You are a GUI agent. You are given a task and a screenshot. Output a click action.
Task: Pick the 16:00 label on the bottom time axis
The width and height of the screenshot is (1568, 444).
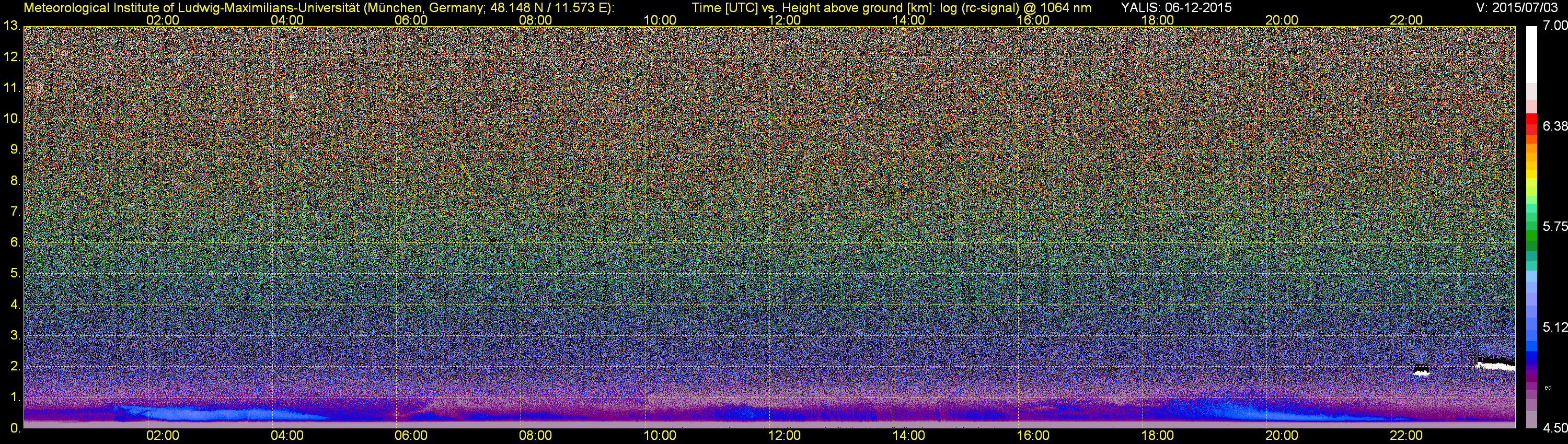click(x=1033, y=436)
